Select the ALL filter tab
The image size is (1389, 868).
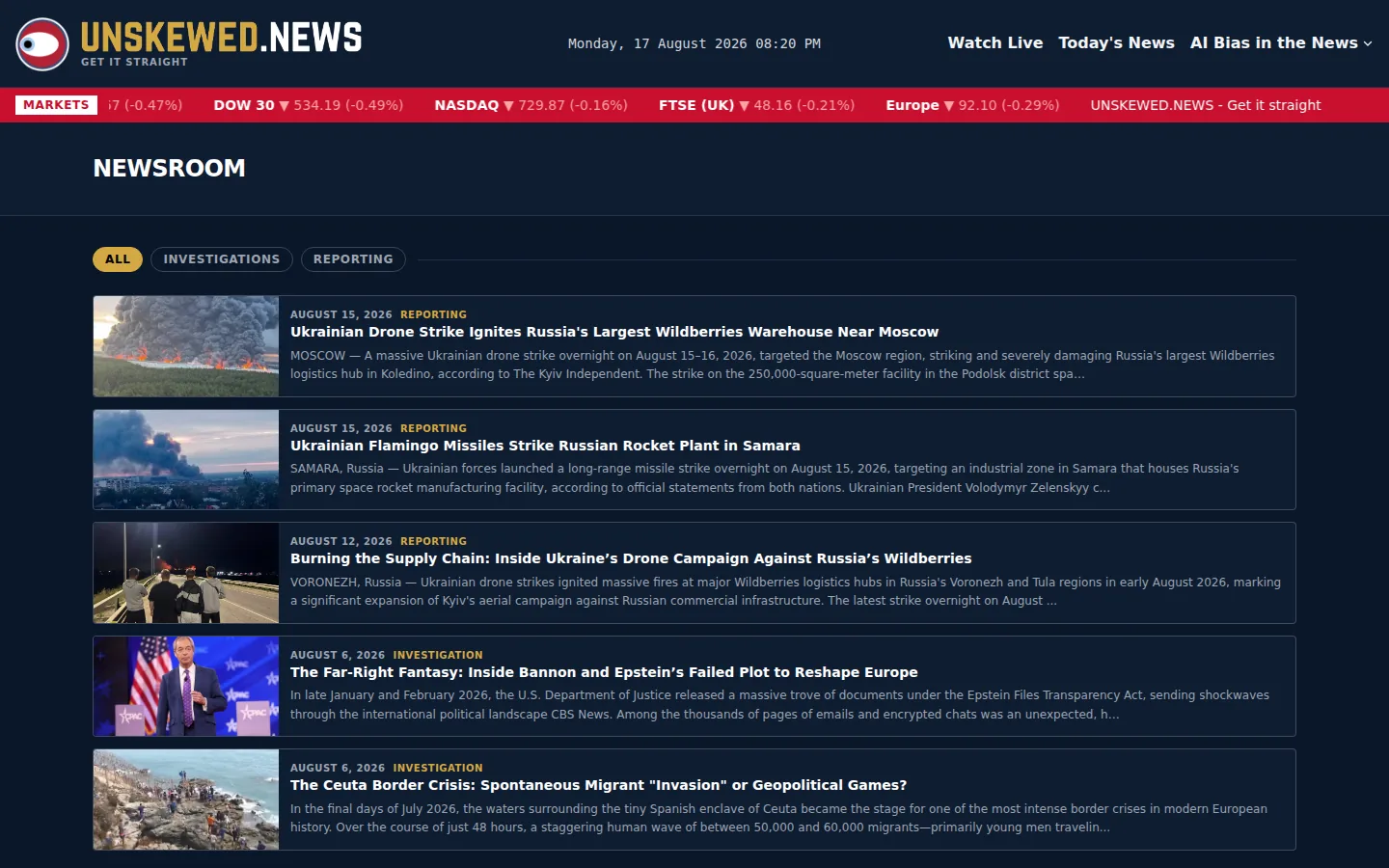point(118,259)
